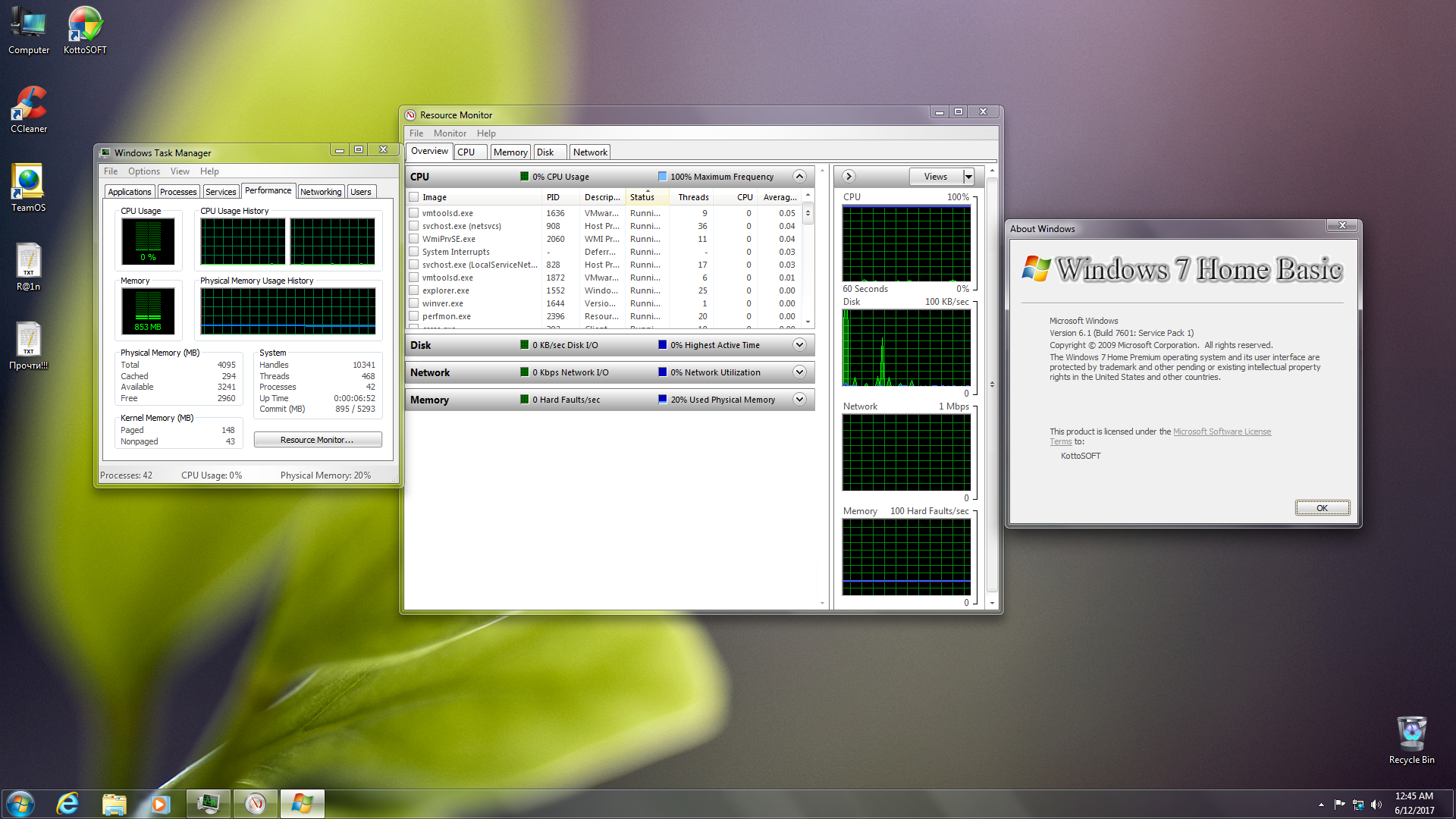Click the Resource Monitor... button
Viewport: 1456px width, 819px height.
click(x=317, y=440)
